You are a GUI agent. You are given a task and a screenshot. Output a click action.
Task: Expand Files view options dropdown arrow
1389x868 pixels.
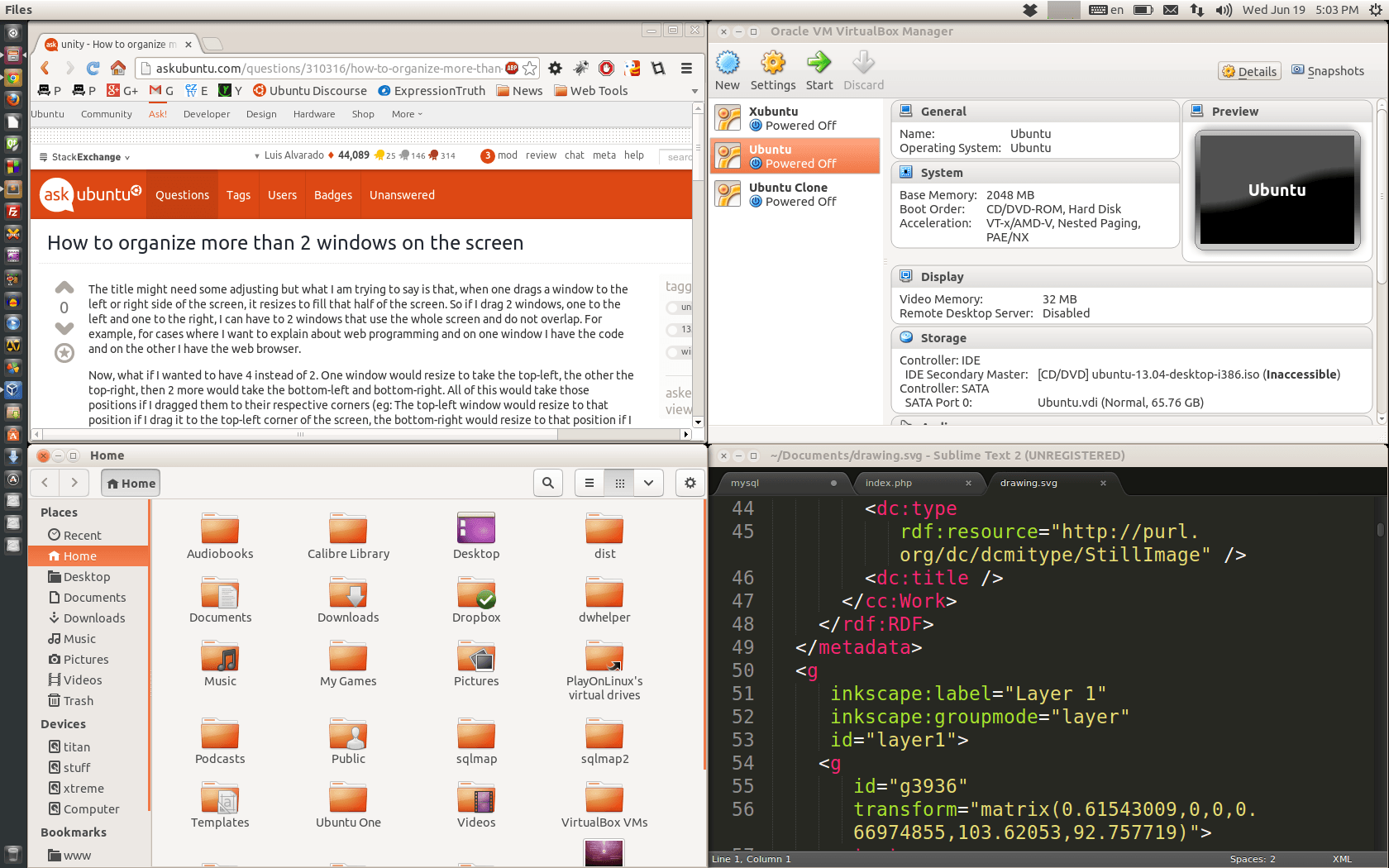(649, 483)
